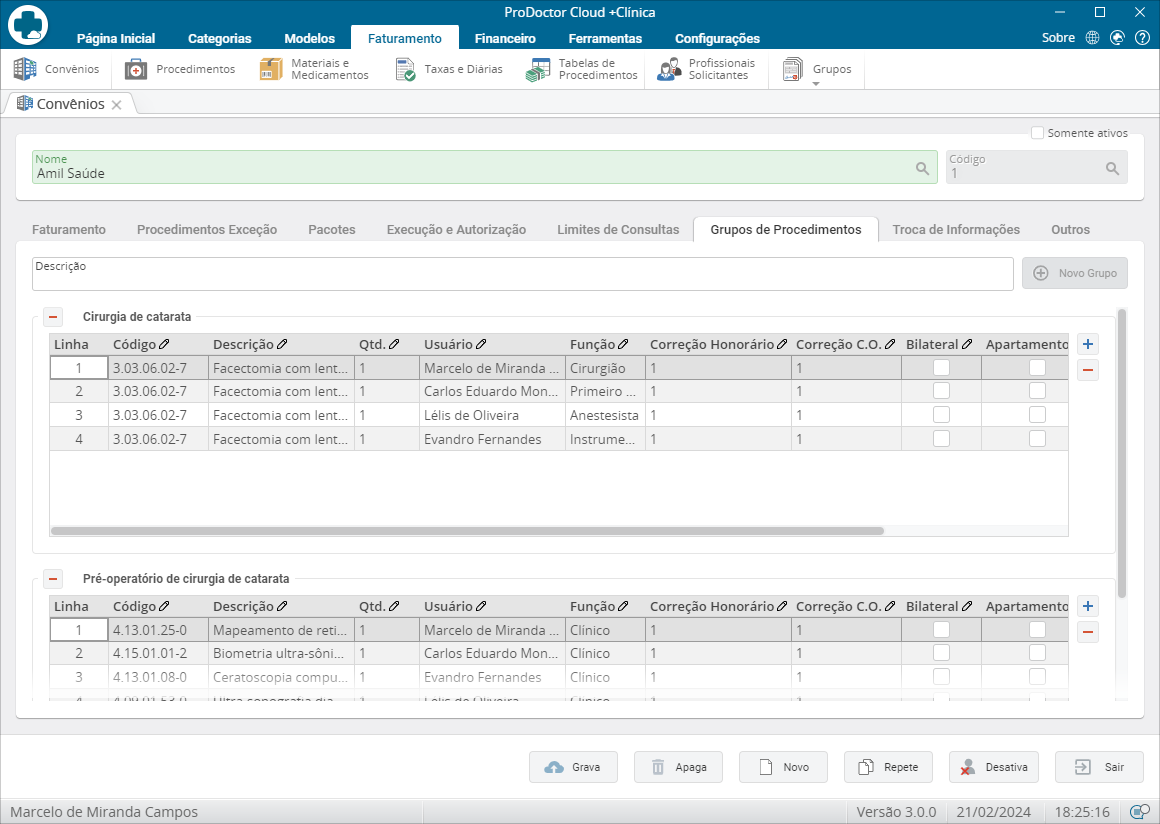
Task: Open the Troca de Informações tab
Action: pos(957,229)
